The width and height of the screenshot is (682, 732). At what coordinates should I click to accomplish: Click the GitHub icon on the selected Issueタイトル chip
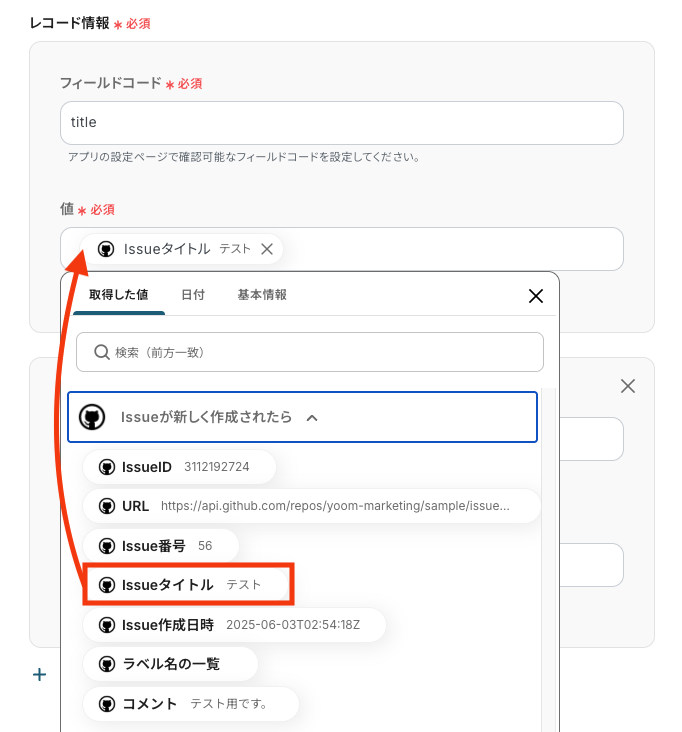tap(106, 249)
